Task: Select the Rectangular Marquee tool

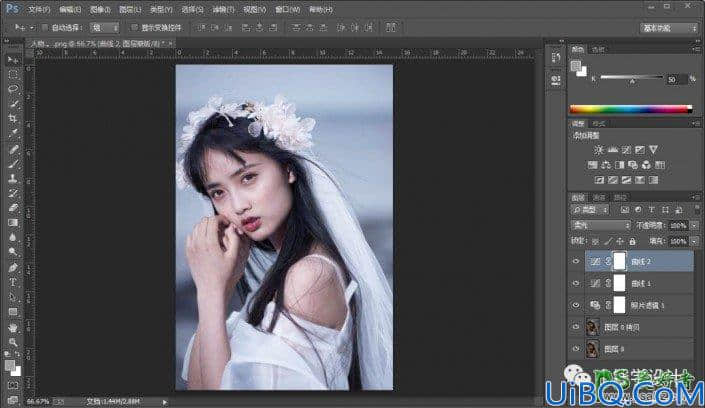Action: pyautogui.click(x=13, y=75)
